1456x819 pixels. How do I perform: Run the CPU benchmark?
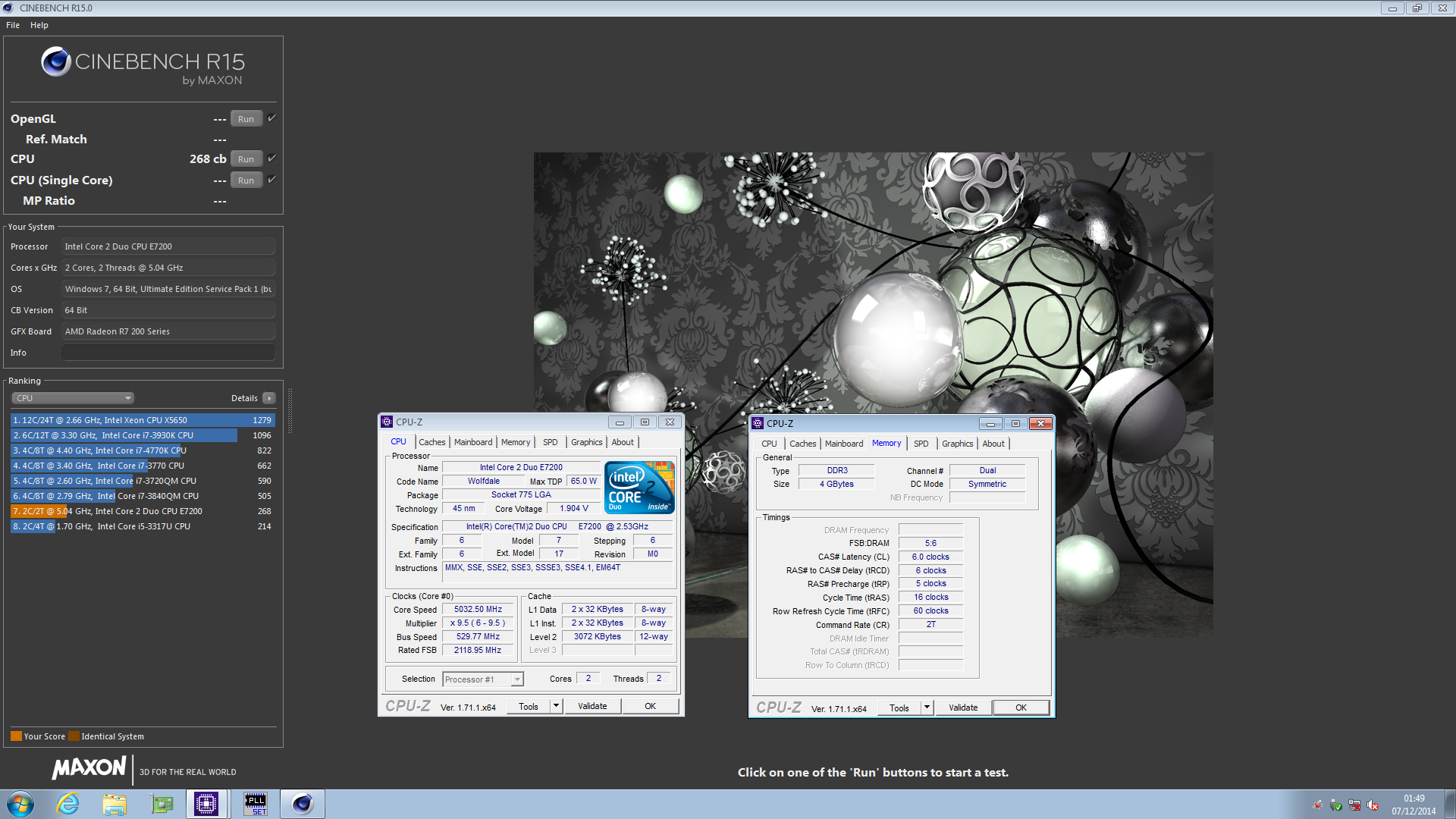[246, 159]
